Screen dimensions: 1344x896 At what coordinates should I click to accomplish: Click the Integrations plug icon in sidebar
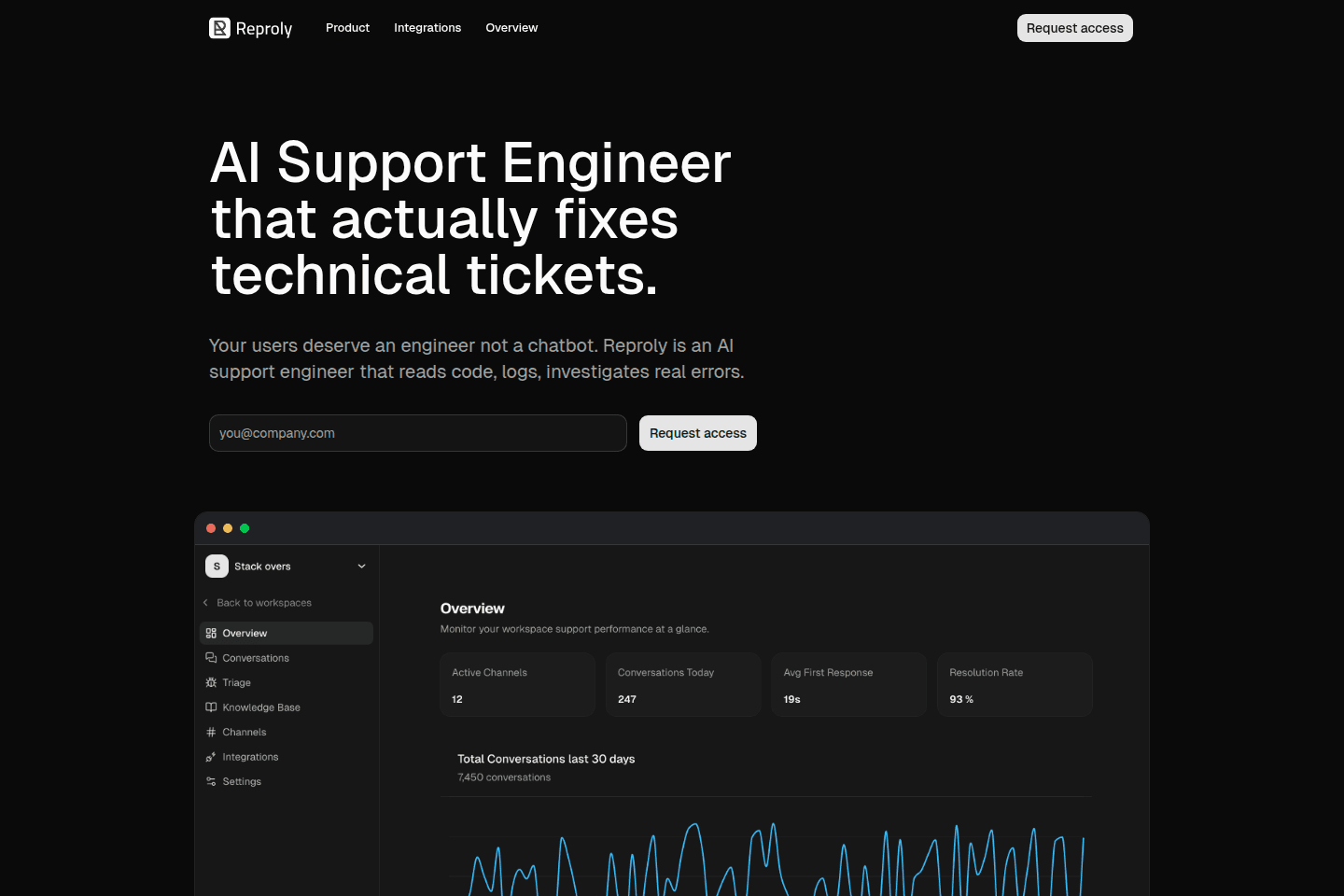(211, 757)
